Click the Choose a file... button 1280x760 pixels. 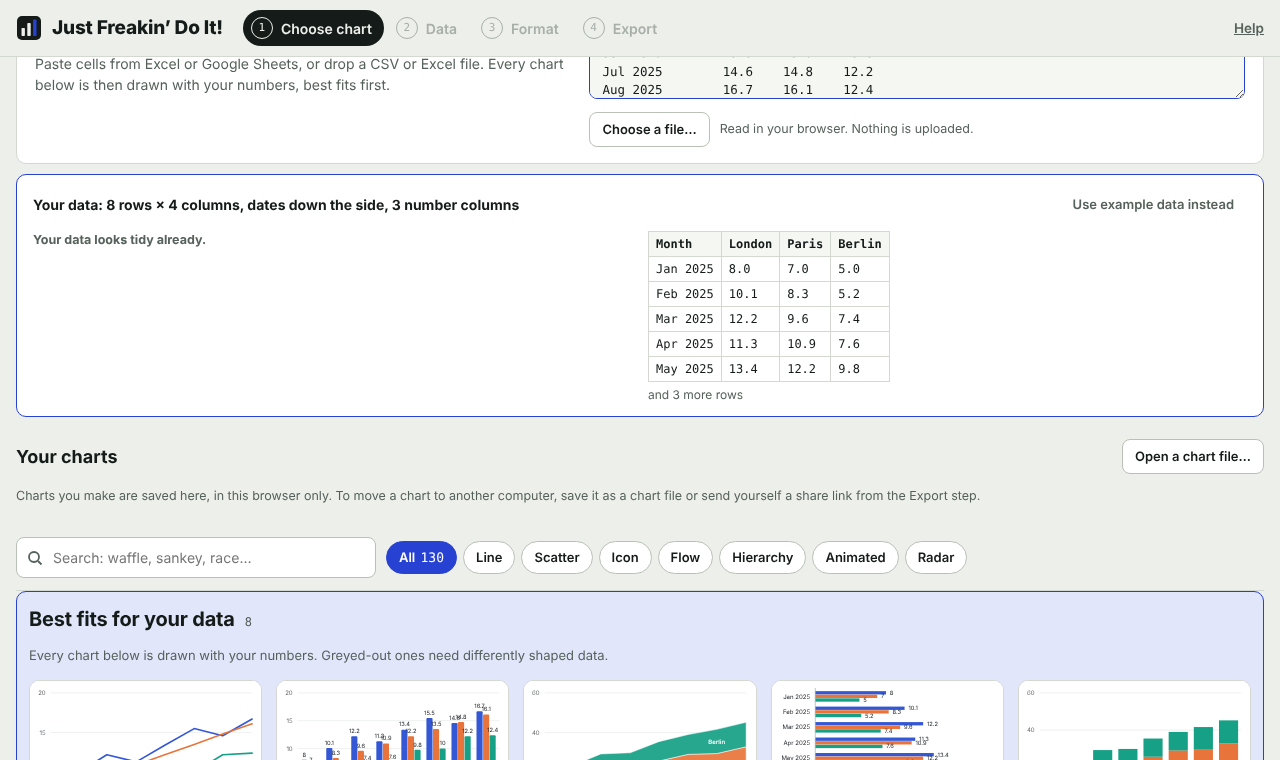tap(649, 129)
